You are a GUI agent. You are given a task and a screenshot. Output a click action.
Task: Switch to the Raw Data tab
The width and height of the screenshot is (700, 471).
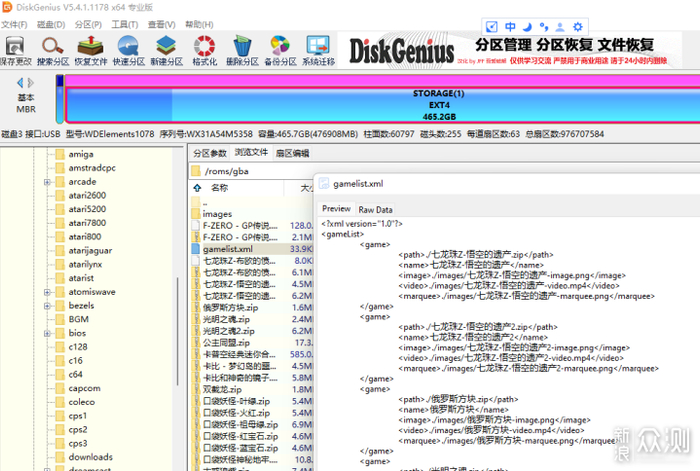[376, 209]
